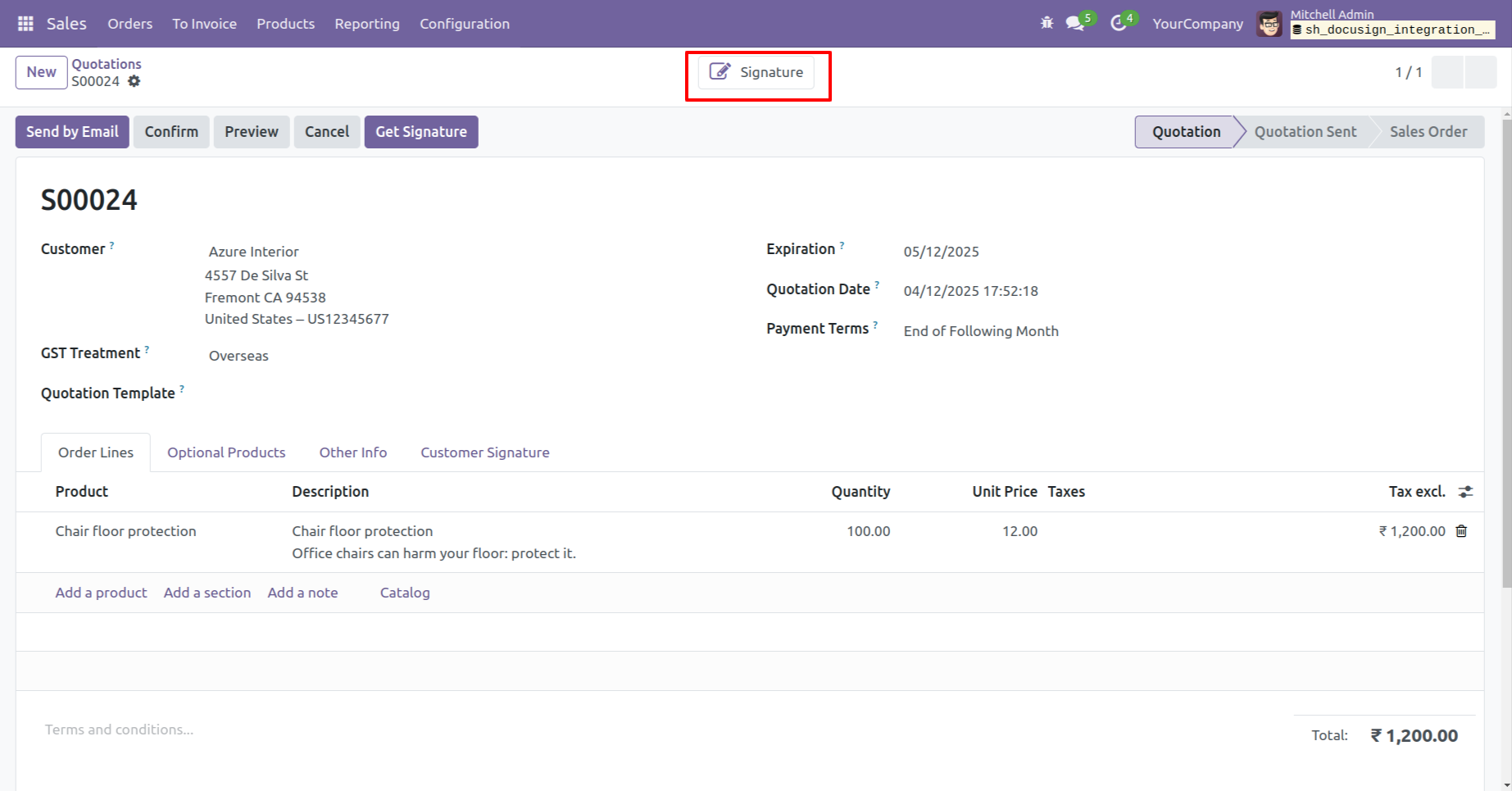Open the activities clock icon

(1119, 23)
